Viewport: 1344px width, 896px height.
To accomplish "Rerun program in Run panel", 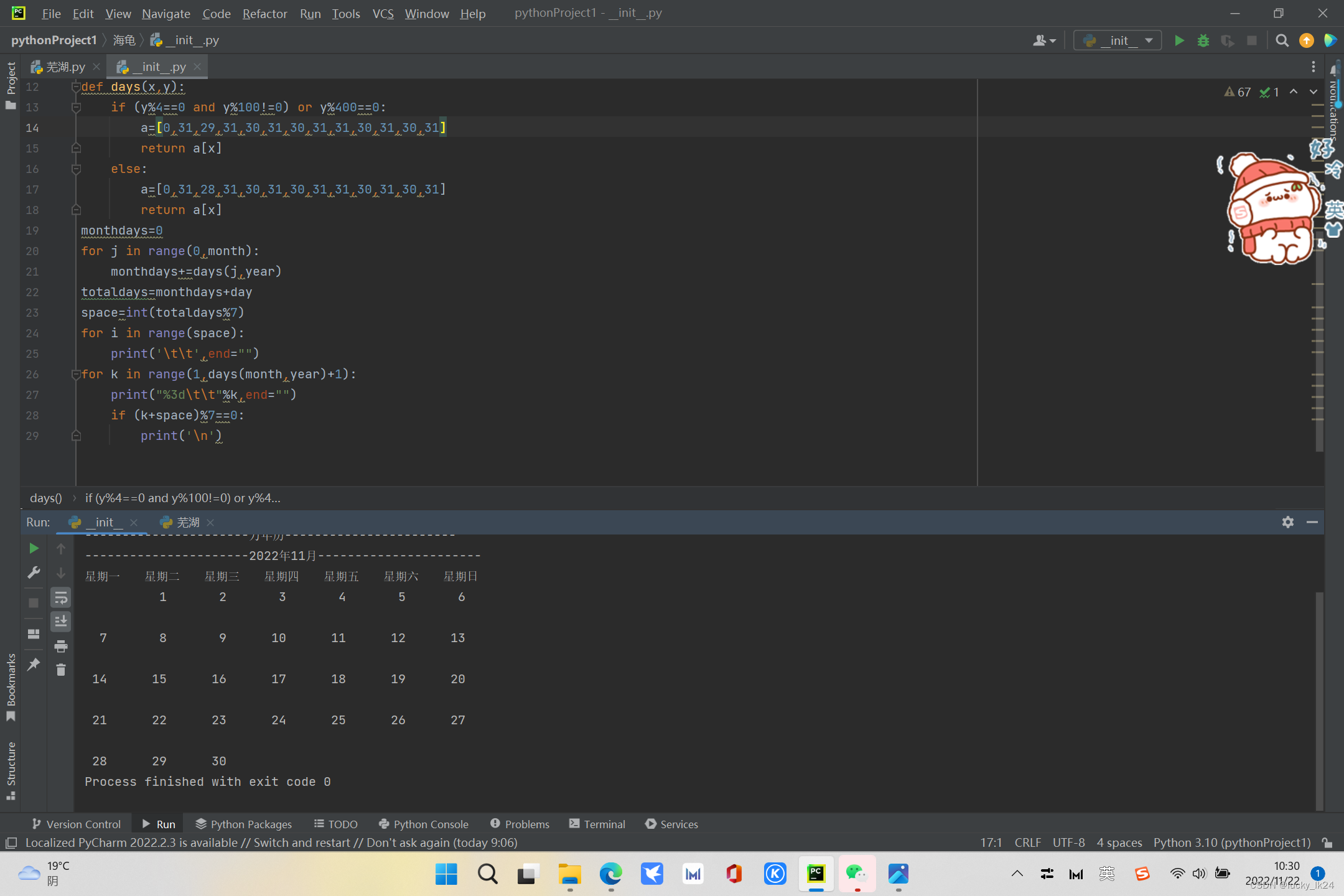I will [x=34, y=548].
